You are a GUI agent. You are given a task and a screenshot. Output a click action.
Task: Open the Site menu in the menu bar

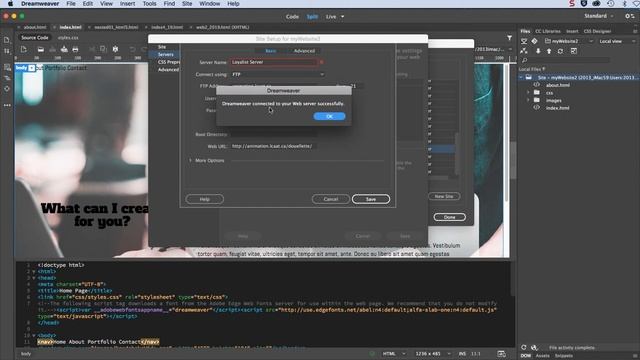[x=187, y=4]
